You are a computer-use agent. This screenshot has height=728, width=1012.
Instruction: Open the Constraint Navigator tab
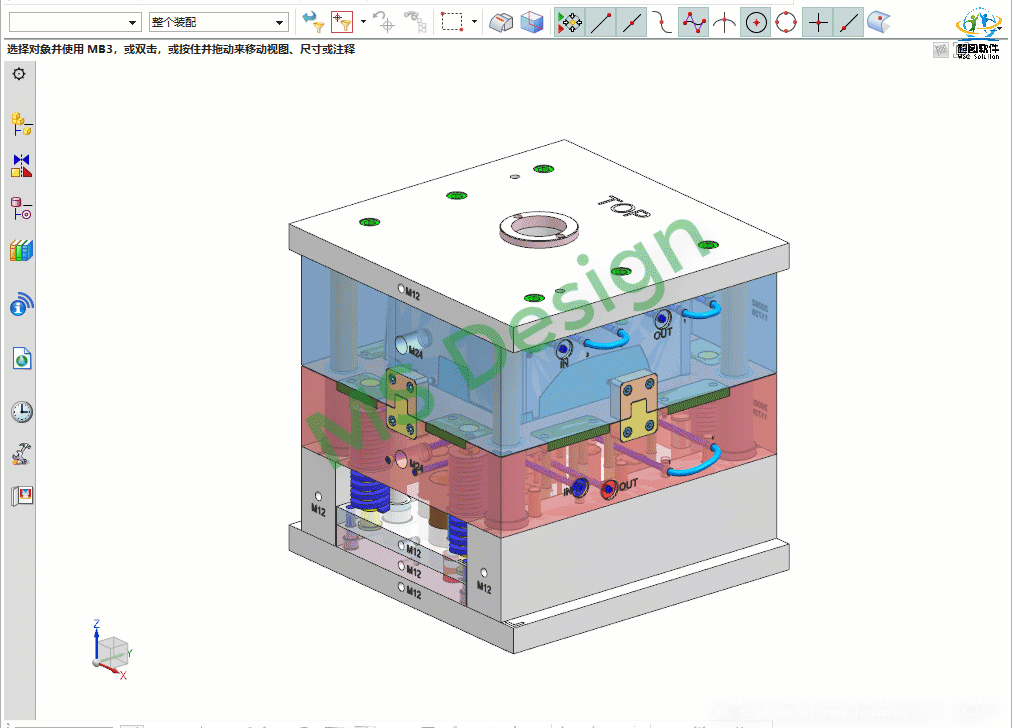click(x=21, y=166)
